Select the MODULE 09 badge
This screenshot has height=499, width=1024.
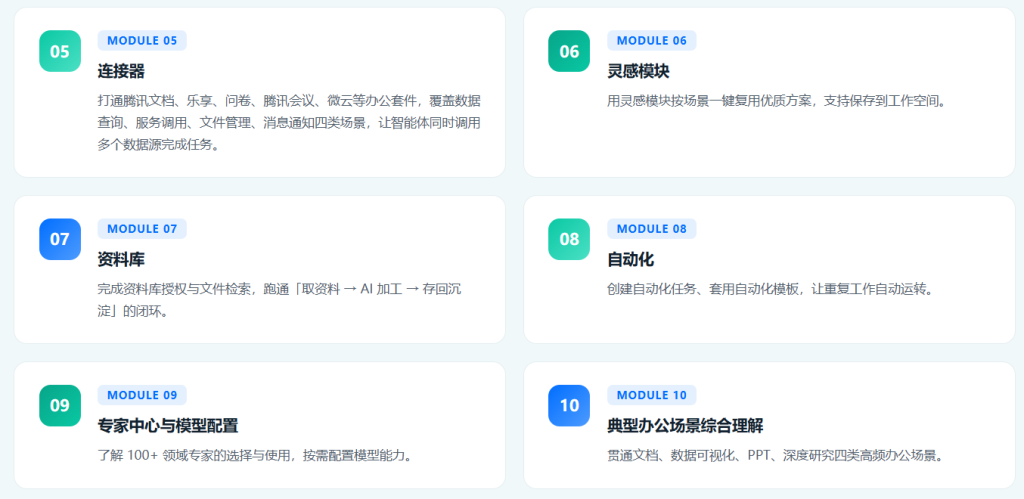pos(142,395)
